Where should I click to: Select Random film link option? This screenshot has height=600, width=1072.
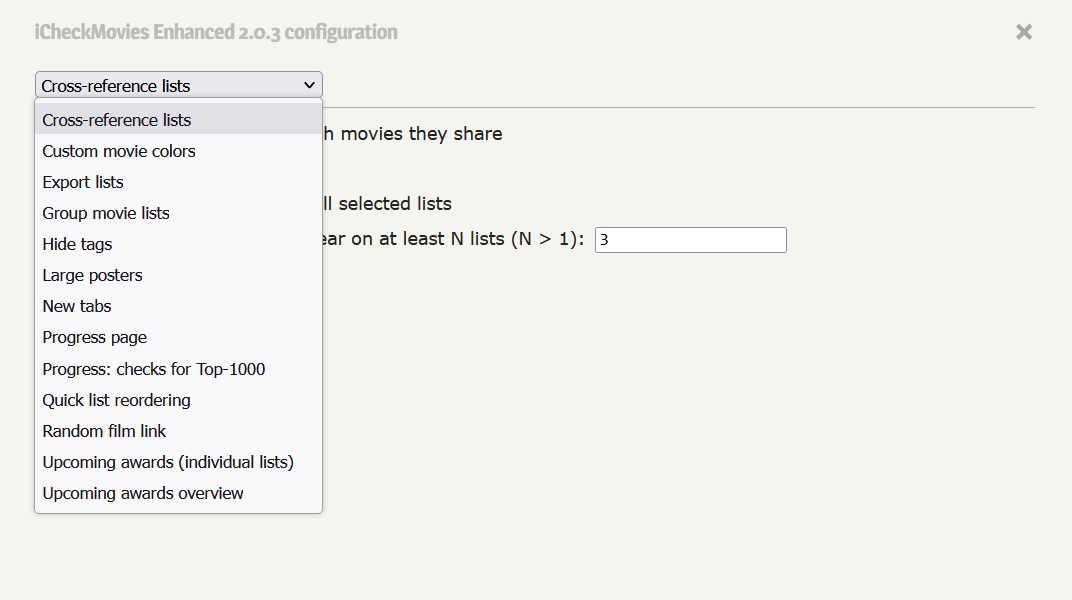104,431
